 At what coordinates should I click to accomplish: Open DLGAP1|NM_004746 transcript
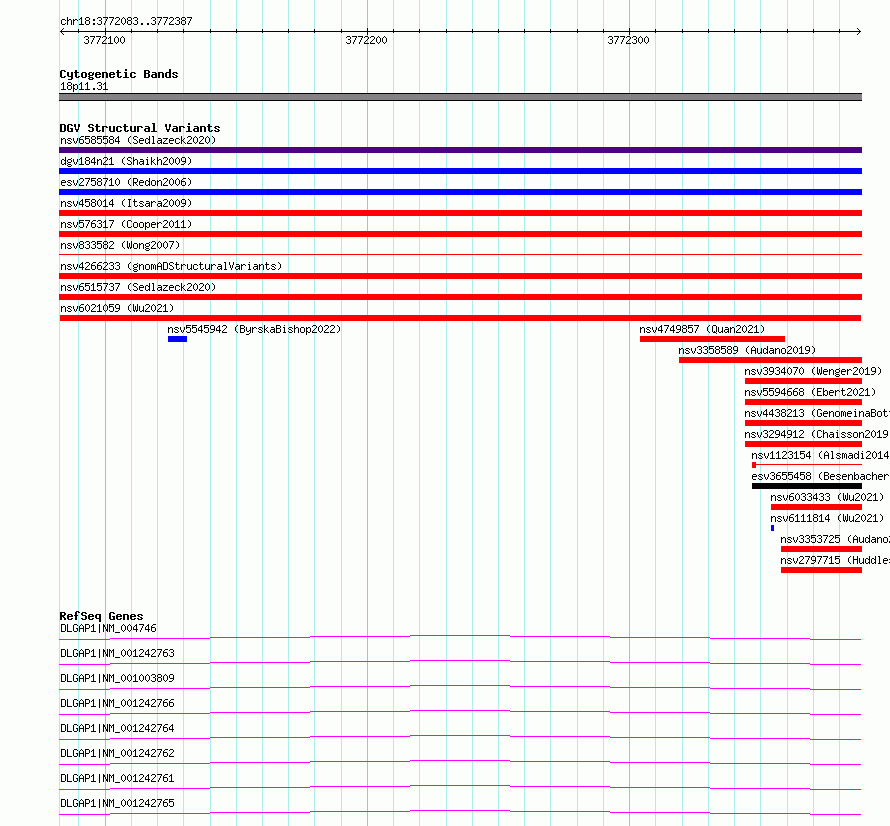click(x=108, y=628)
